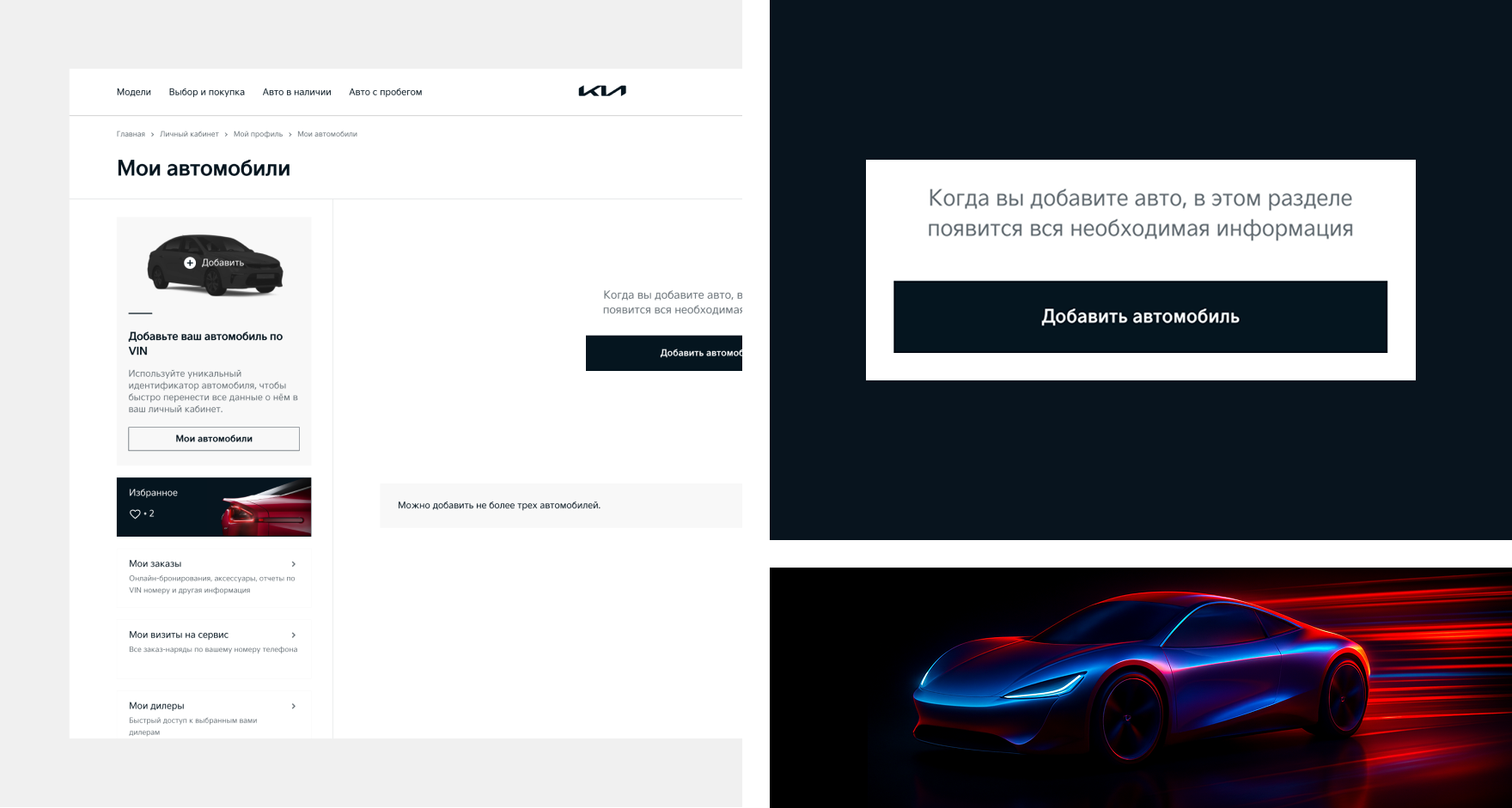The width and height of the screenshot is (1512, 808).
Task: Click the Главная breadcrumb link
Action: coord(131,134)
